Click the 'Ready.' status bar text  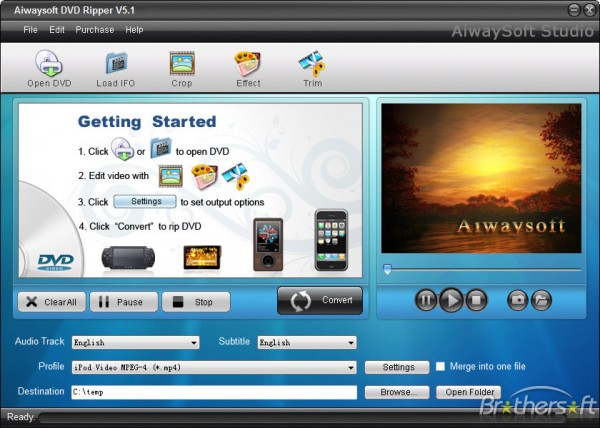coord(21,417)
